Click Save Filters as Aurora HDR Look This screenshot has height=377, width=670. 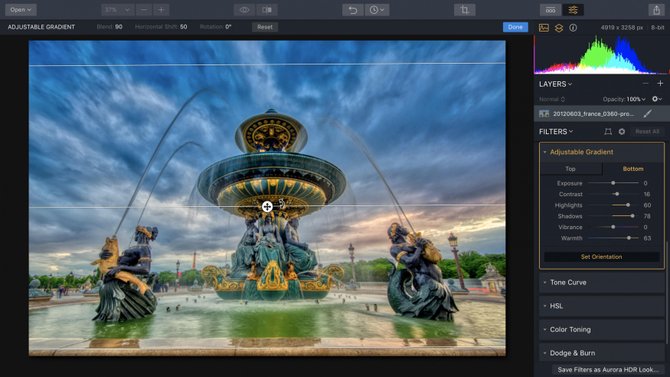click(x=608, y=370)
